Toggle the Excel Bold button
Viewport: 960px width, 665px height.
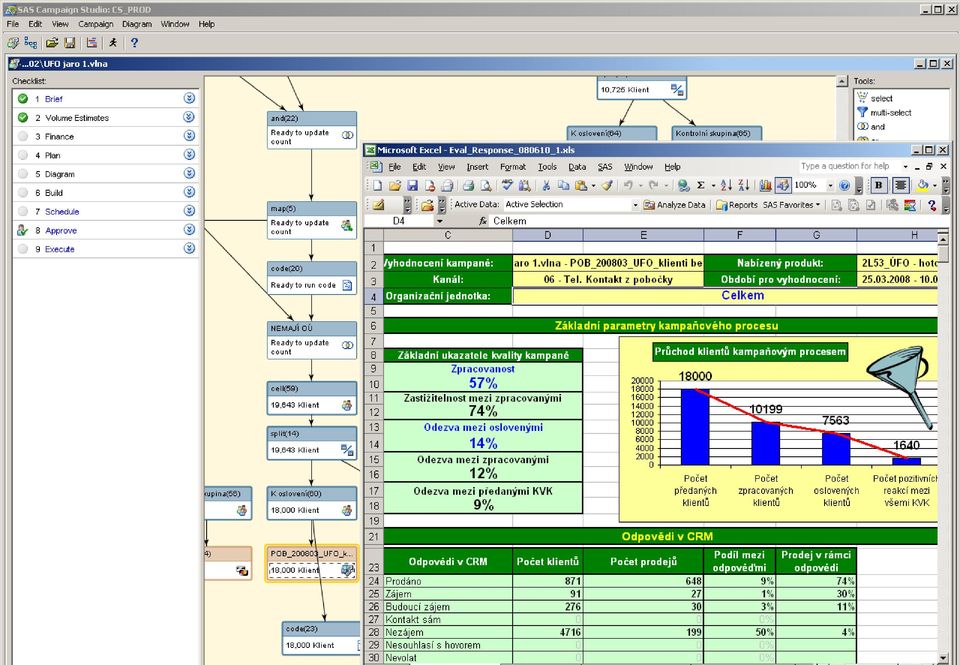(879, 186)
